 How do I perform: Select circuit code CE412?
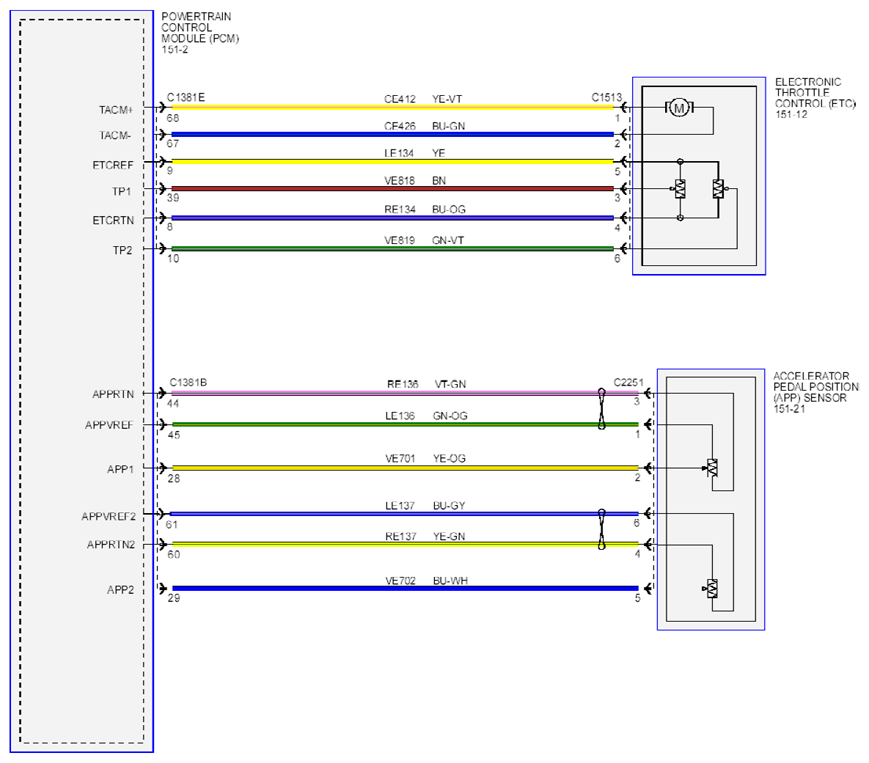(x=400, y=99)
